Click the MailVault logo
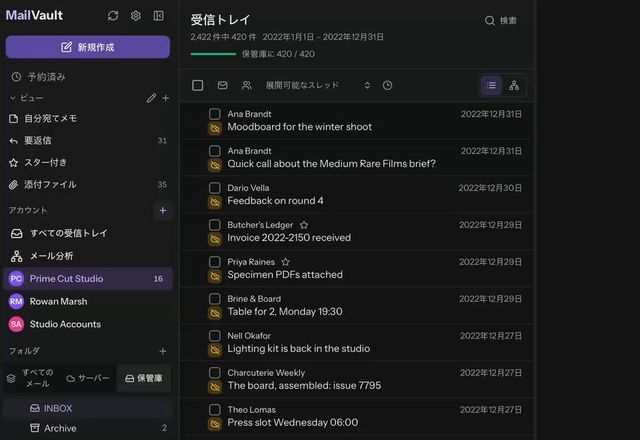The image size is (640, 440). (34, 16)
